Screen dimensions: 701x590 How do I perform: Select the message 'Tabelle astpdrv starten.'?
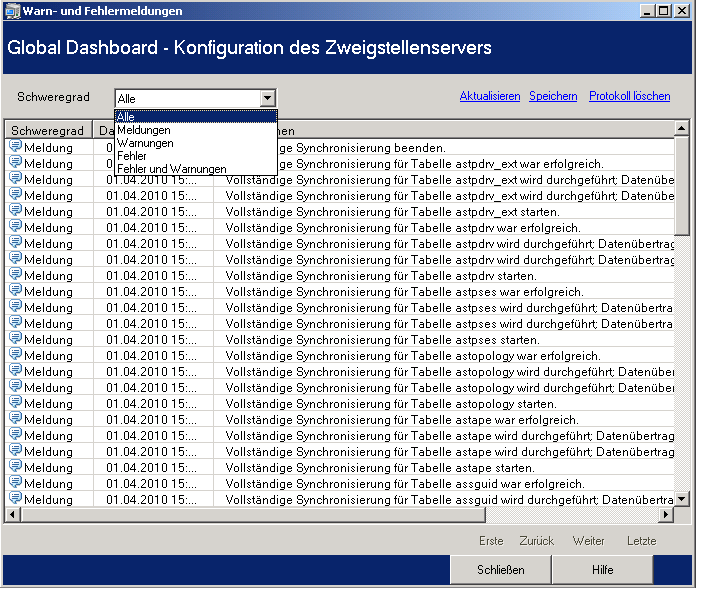coord(381,275)
